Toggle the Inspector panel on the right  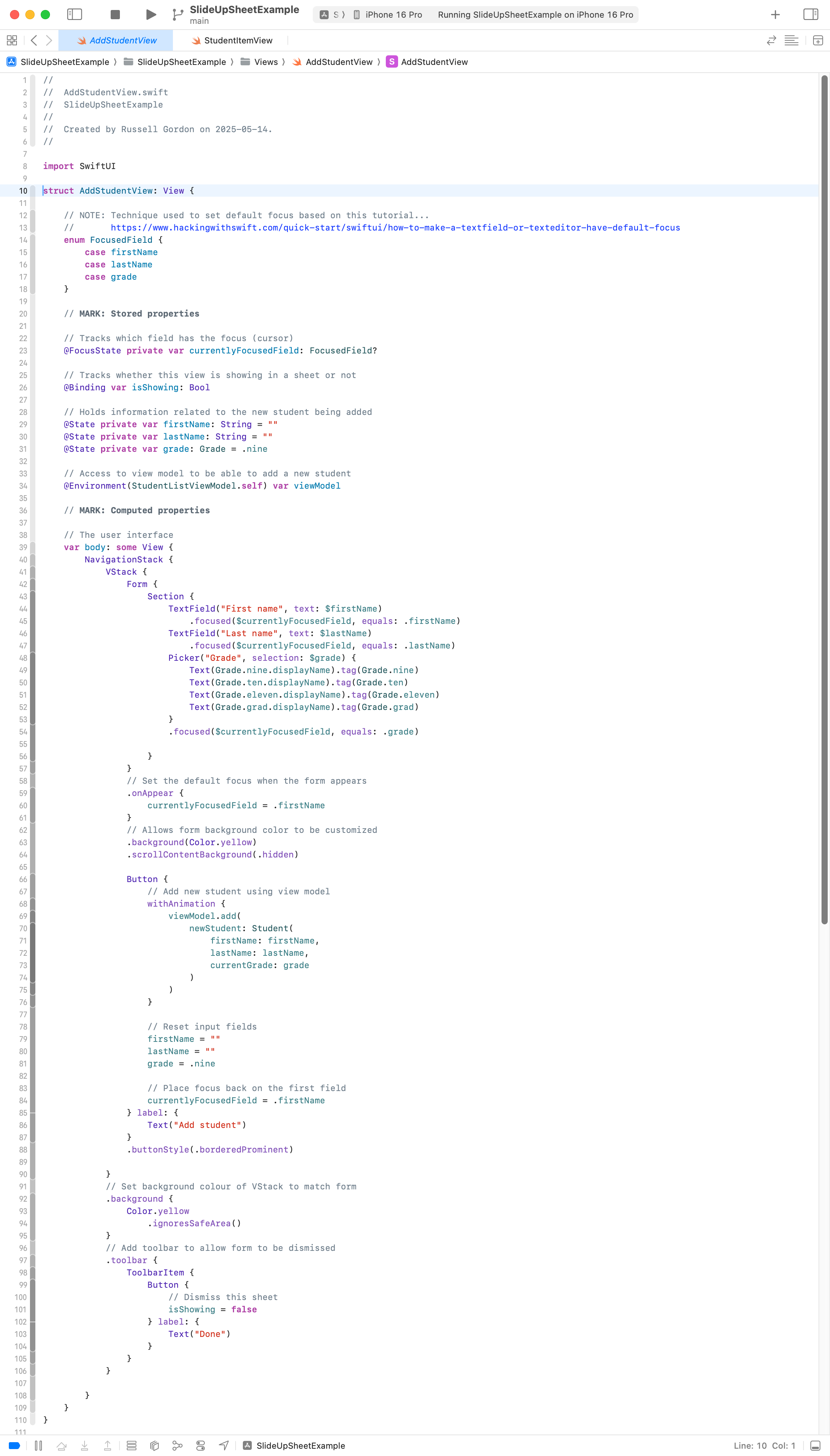click(810, 14)
